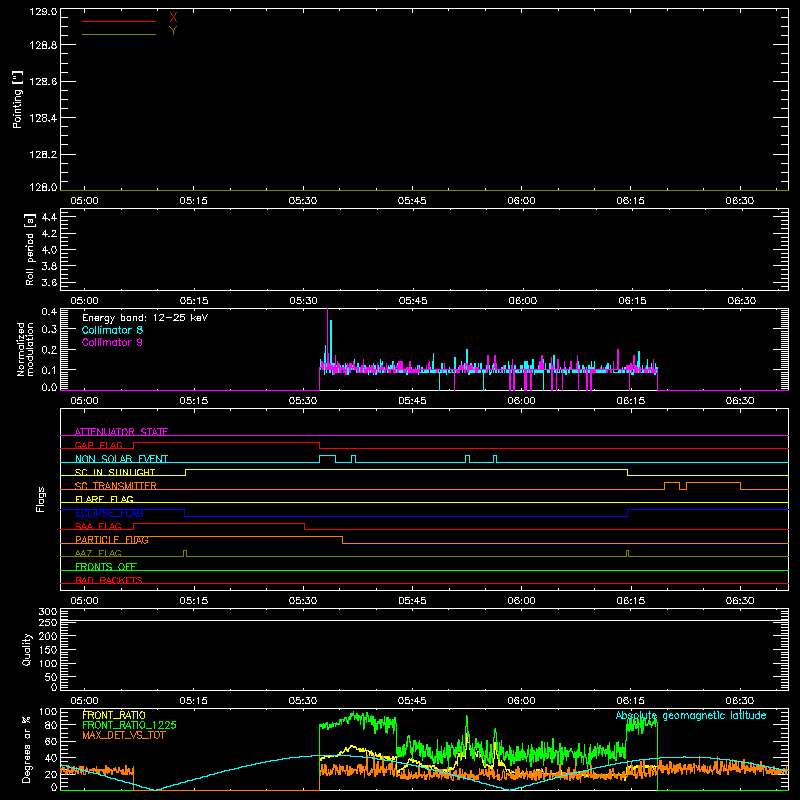Click the olive Y legend label

pos(173,31)
